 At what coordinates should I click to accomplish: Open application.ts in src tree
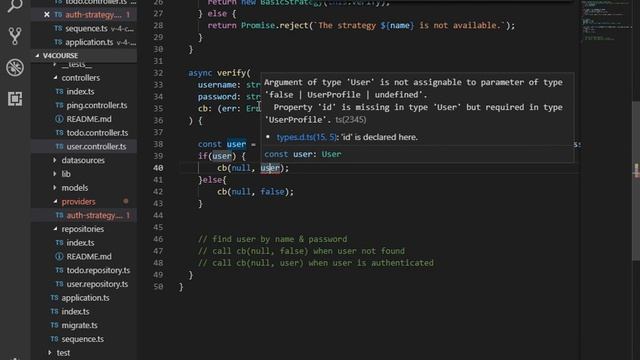point(85,298)
